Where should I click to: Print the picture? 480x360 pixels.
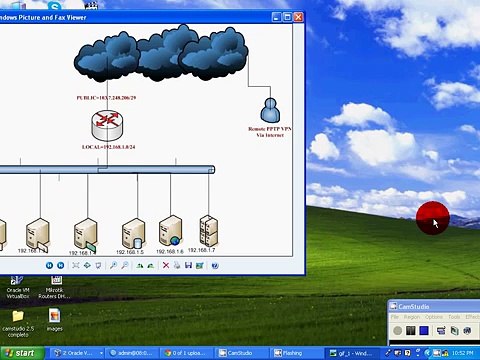tap(177, 265)
